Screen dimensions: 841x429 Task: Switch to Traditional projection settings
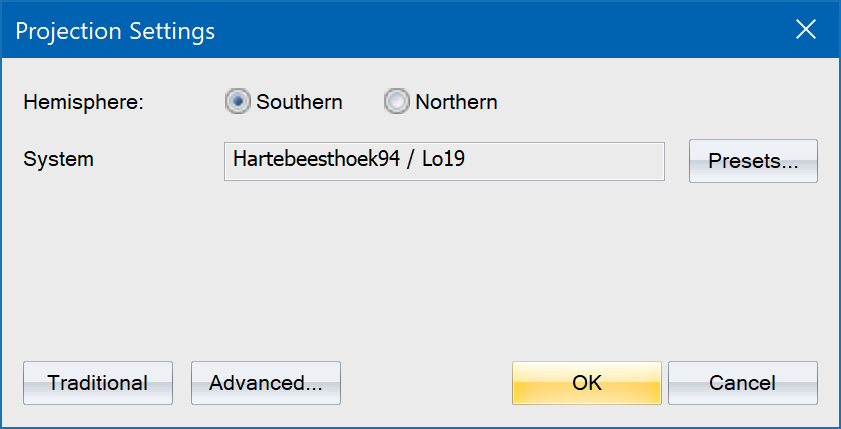tap(98, 383)
